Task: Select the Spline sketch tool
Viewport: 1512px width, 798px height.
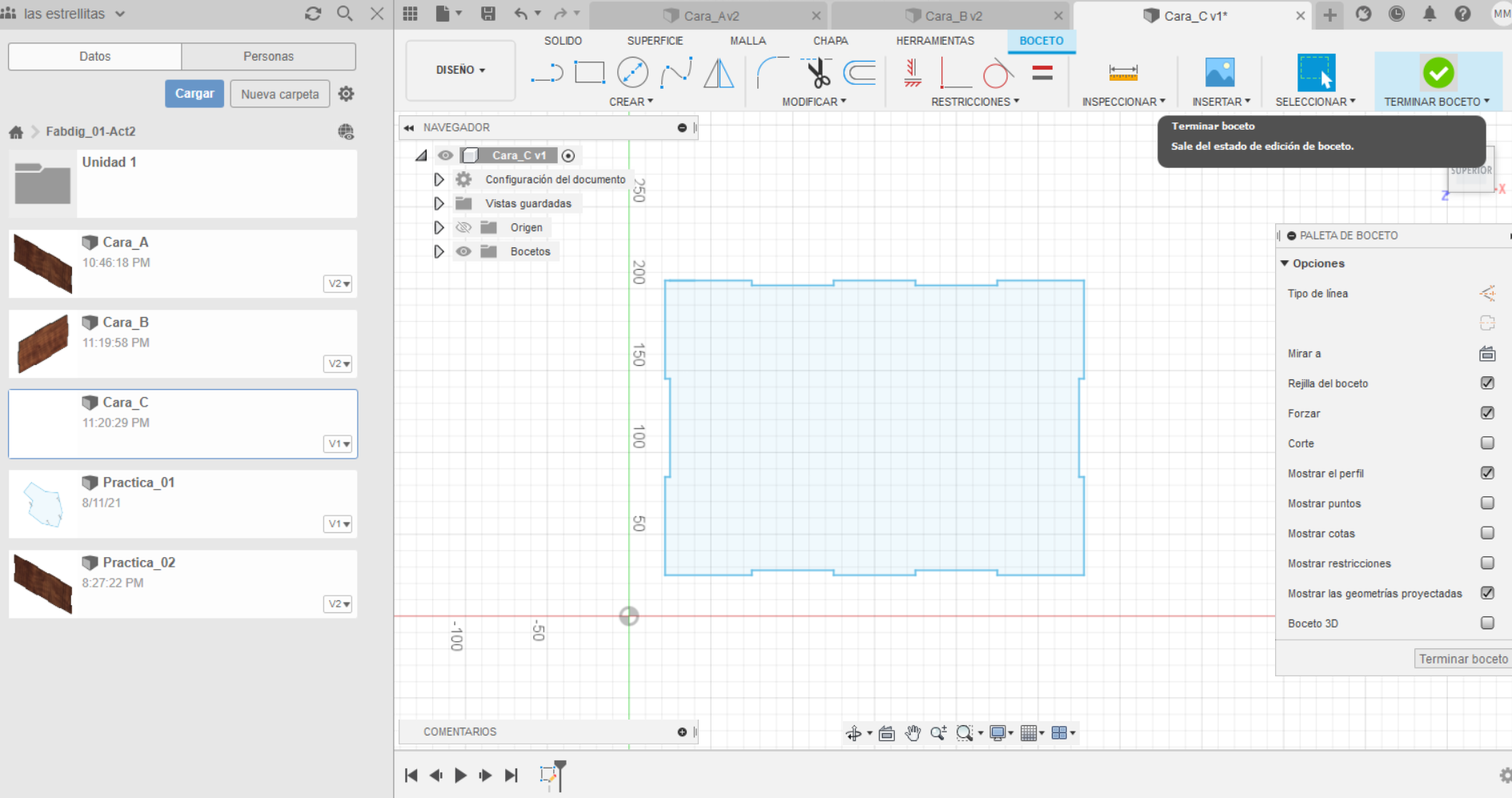Action: click(676, 73)
